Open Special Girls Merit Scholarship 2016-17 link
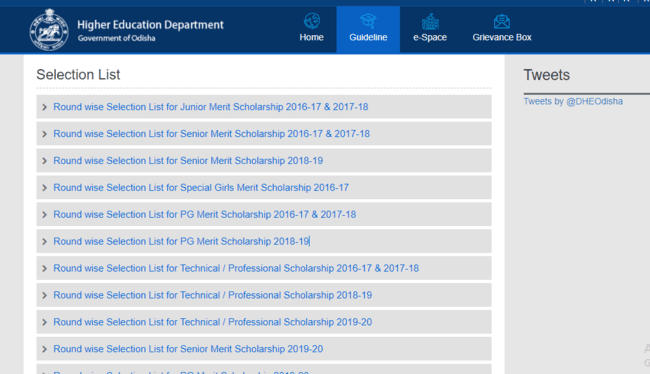This screenshot has width=650, height=374. [201, 188]
